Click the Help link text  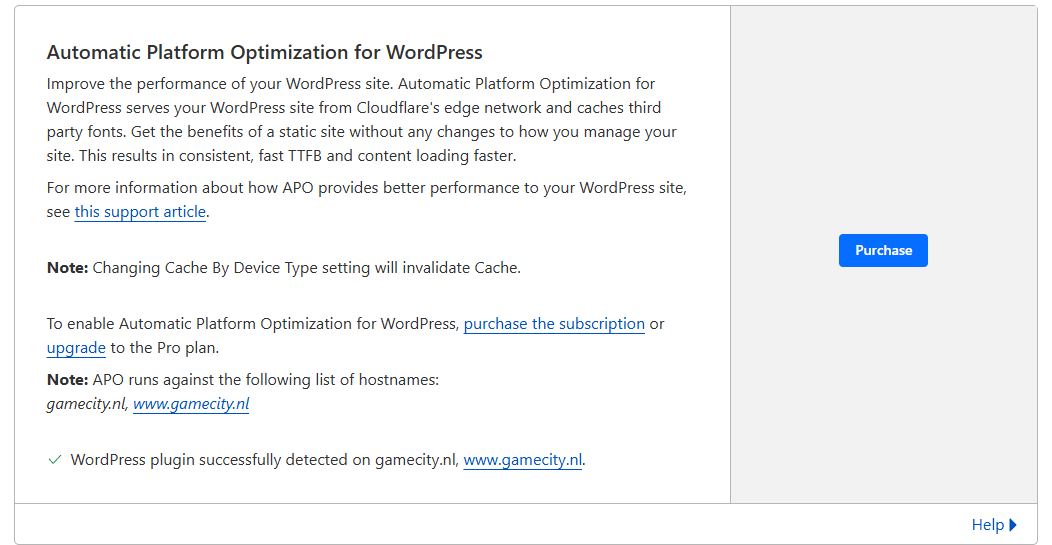point(987,525)
